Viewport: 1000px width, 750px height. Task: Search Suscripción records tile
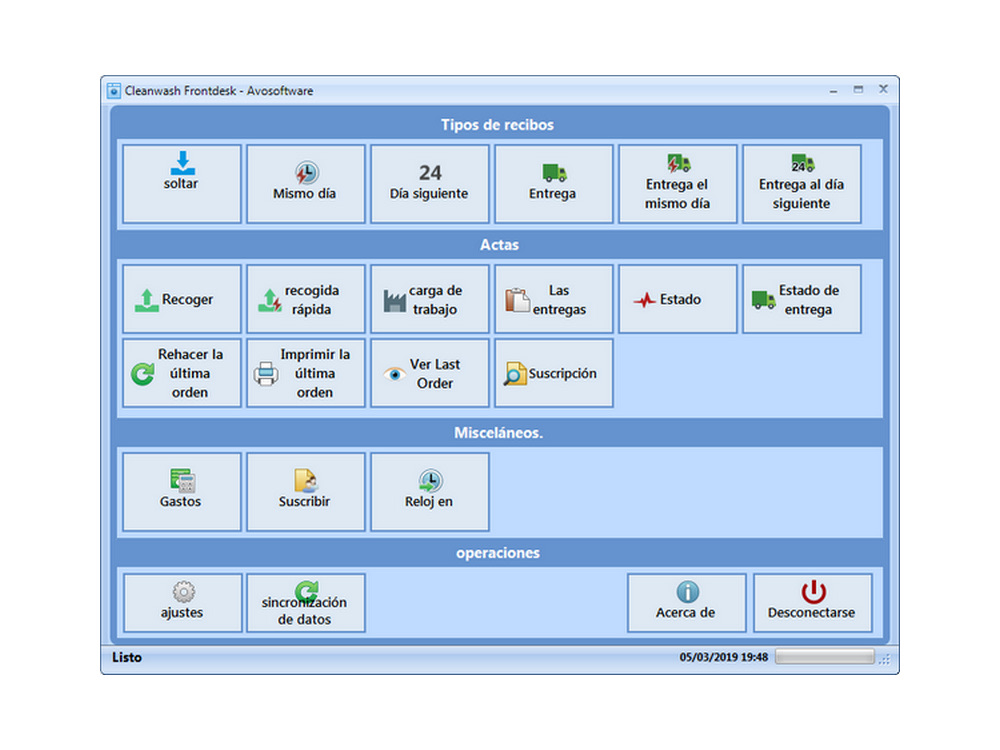click(554, 373)
